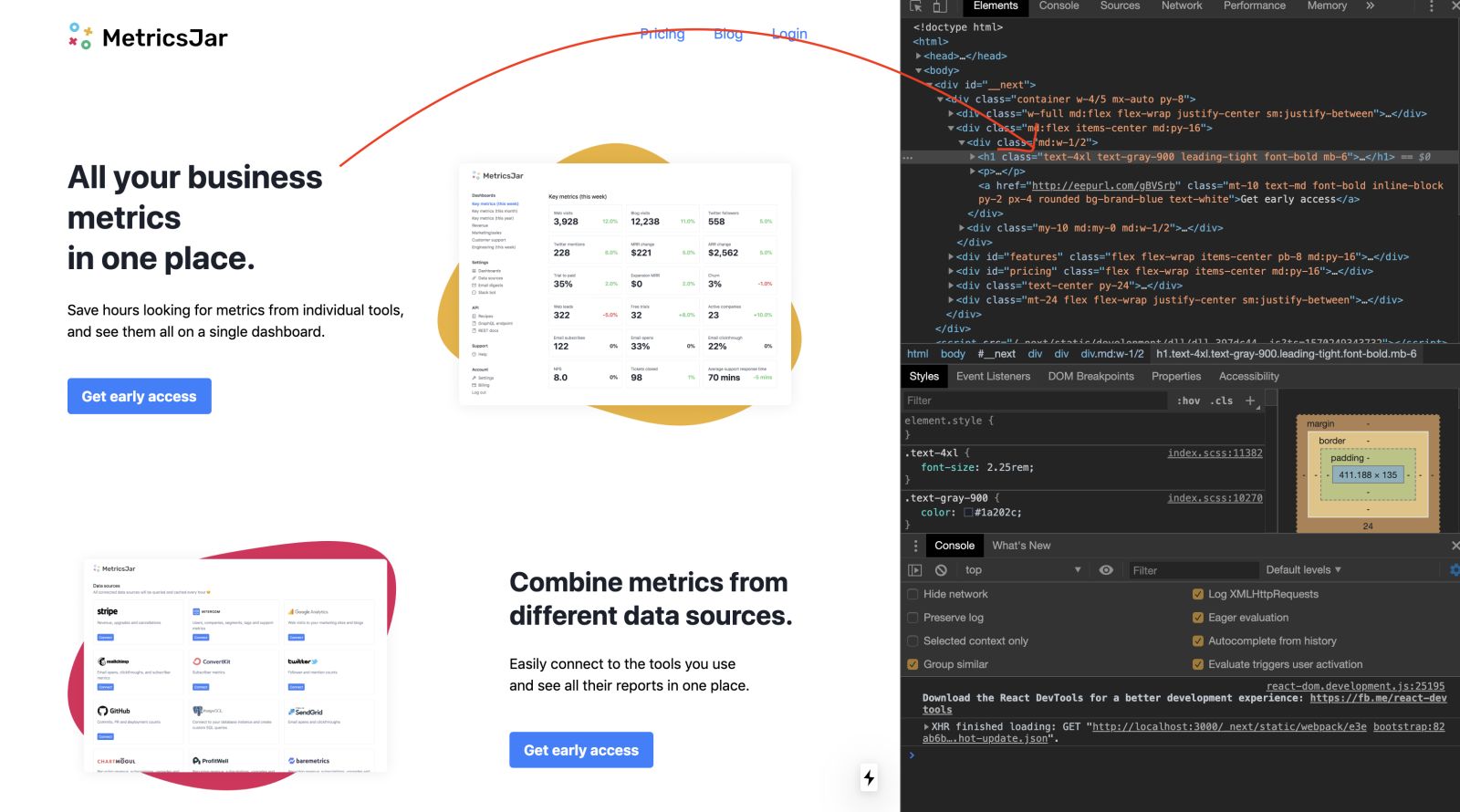
Task: Open the Default levels dropdown
Action: pyautogui.click(x=1303, y=570)
